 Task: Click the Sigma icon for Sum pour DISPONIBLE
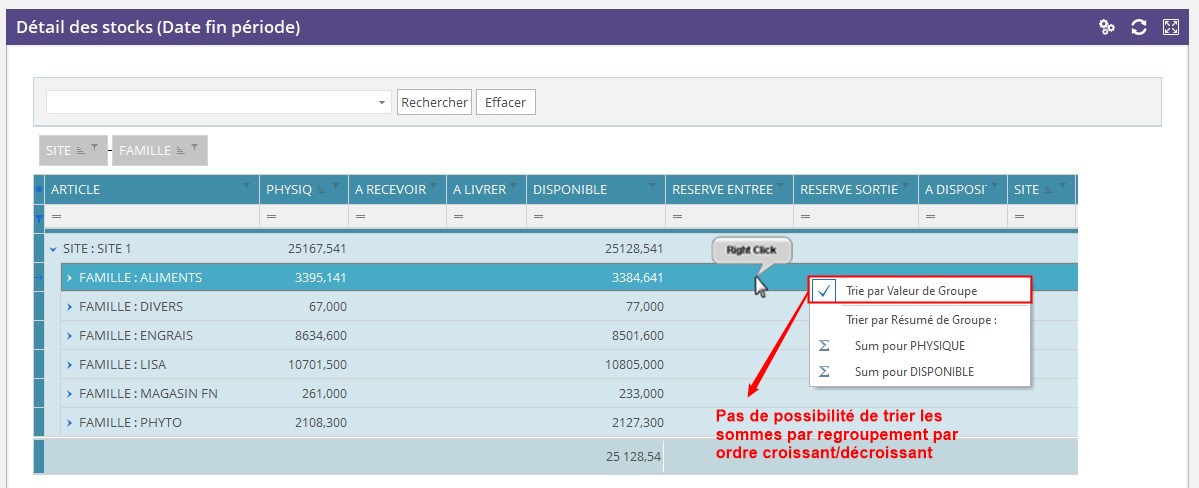(x=824, y=372)
